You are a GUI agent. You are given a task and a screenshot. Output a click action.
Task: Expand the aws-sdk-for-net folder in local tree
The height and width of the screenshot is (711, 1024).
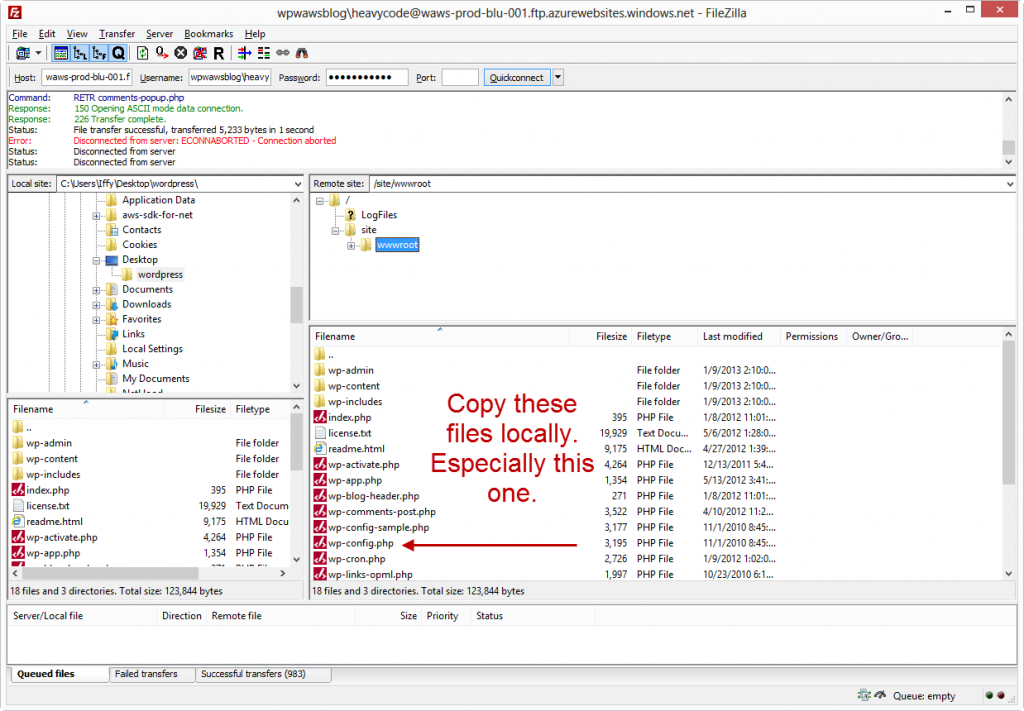pos(97,215)
